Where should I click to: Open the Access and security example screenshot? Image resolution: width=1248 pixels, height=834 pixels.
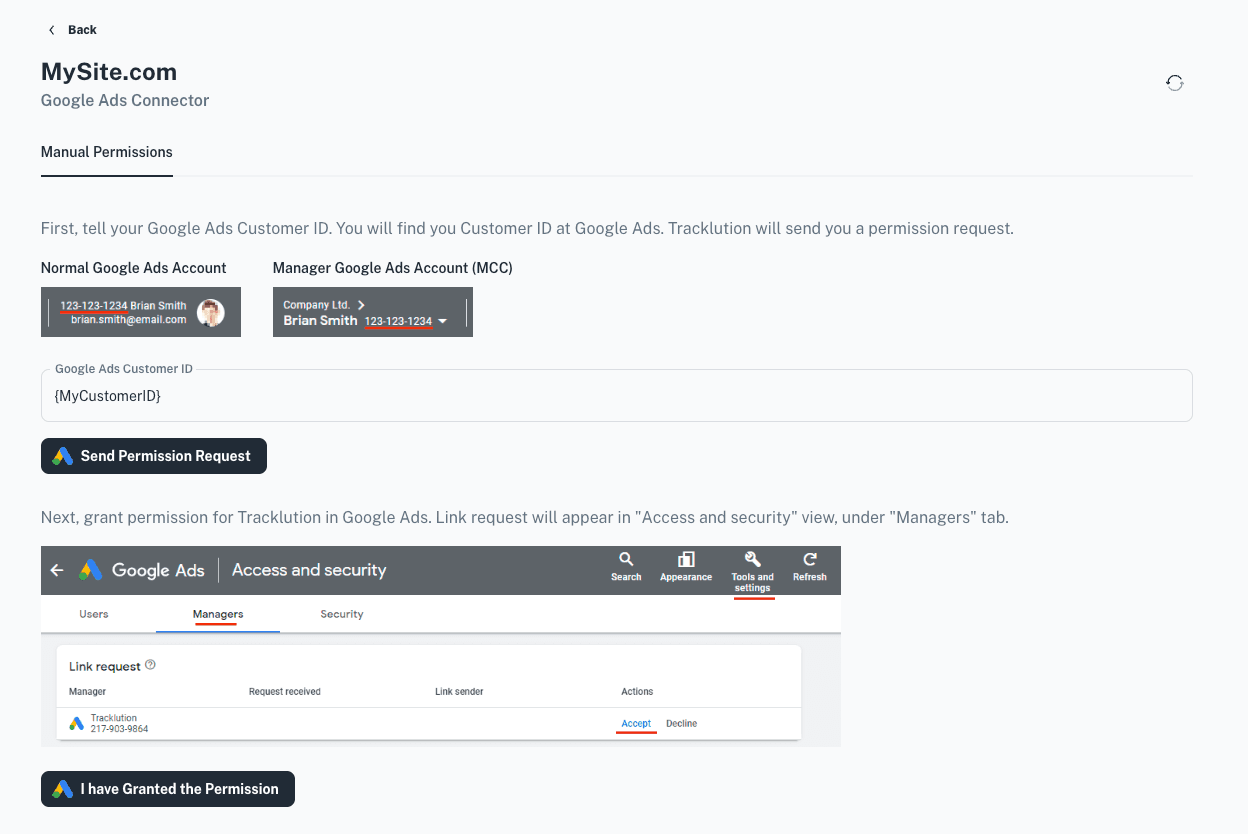pyautogui.click(x=441, y=646)
